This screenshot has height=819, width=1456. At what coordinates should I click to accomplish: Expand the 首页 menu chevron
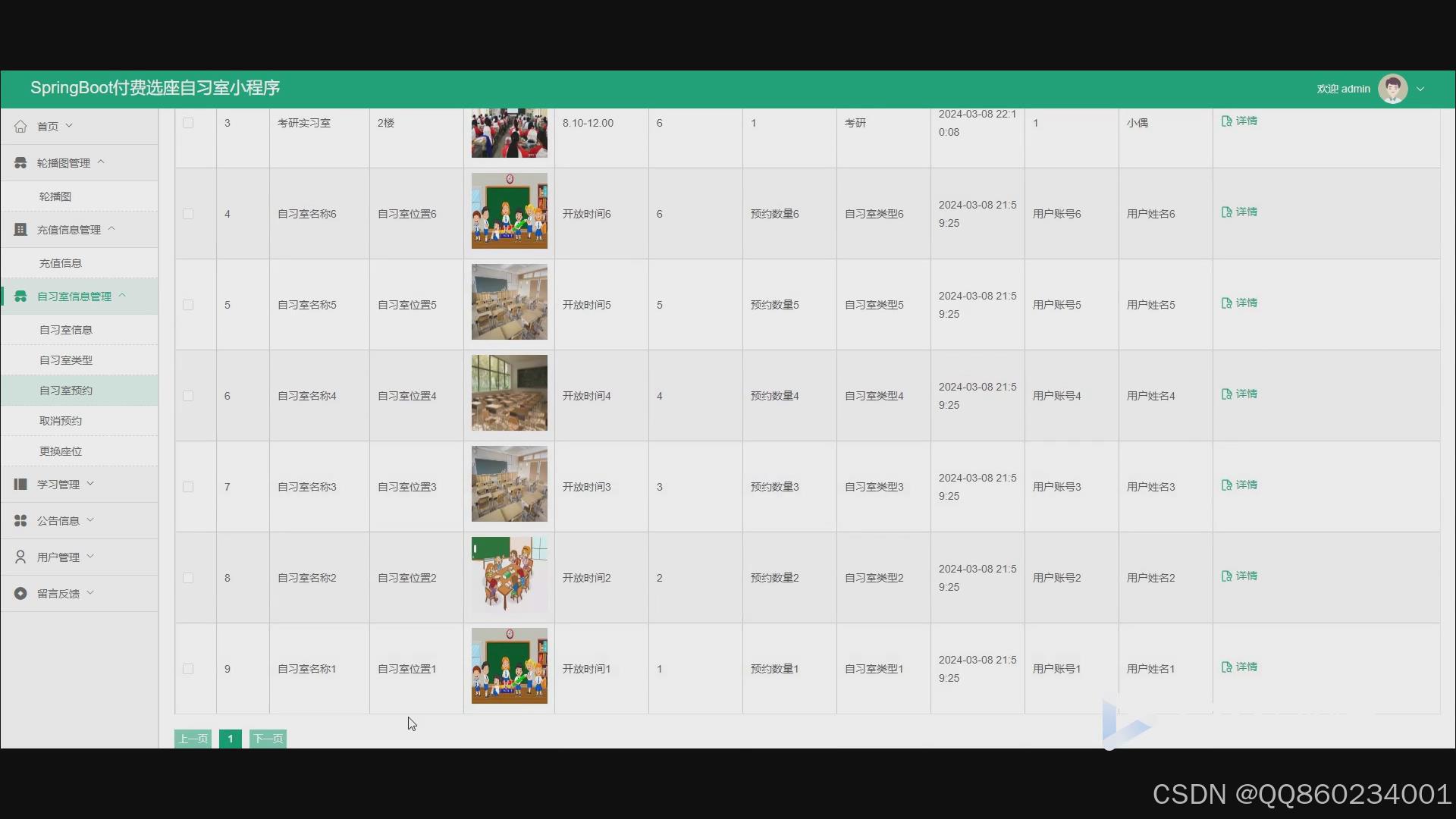69,126
